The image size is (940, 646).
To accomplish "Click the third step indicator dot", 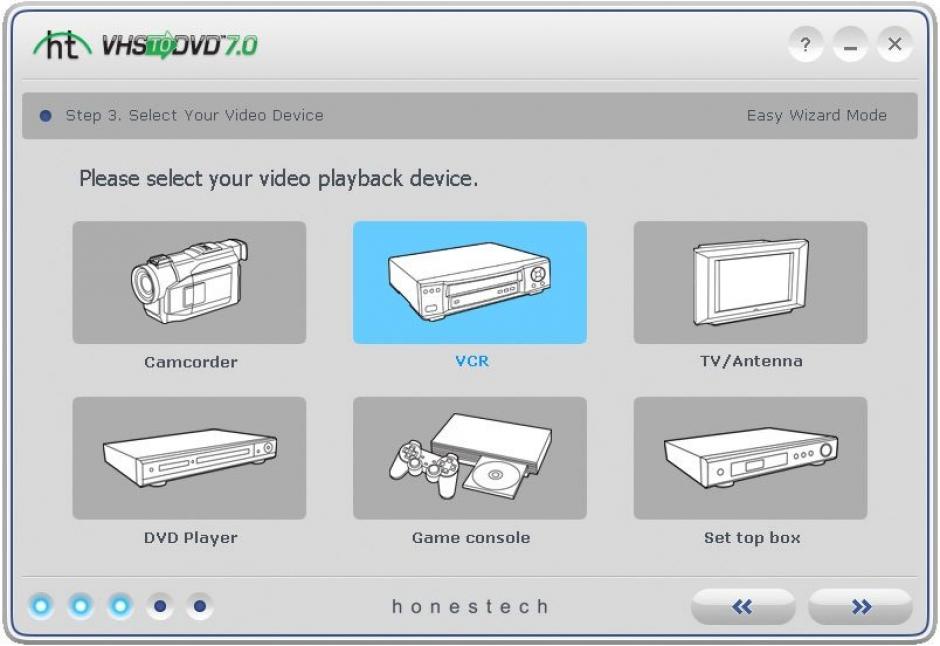I will (x=120, y=606).
